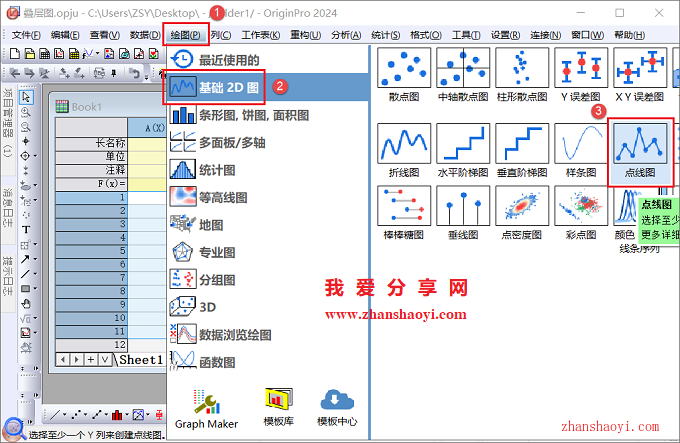The height and width of the screenshot is (443, 680).
Task: Choose the 柱形散点图 plot type
Action: (522, 75)
